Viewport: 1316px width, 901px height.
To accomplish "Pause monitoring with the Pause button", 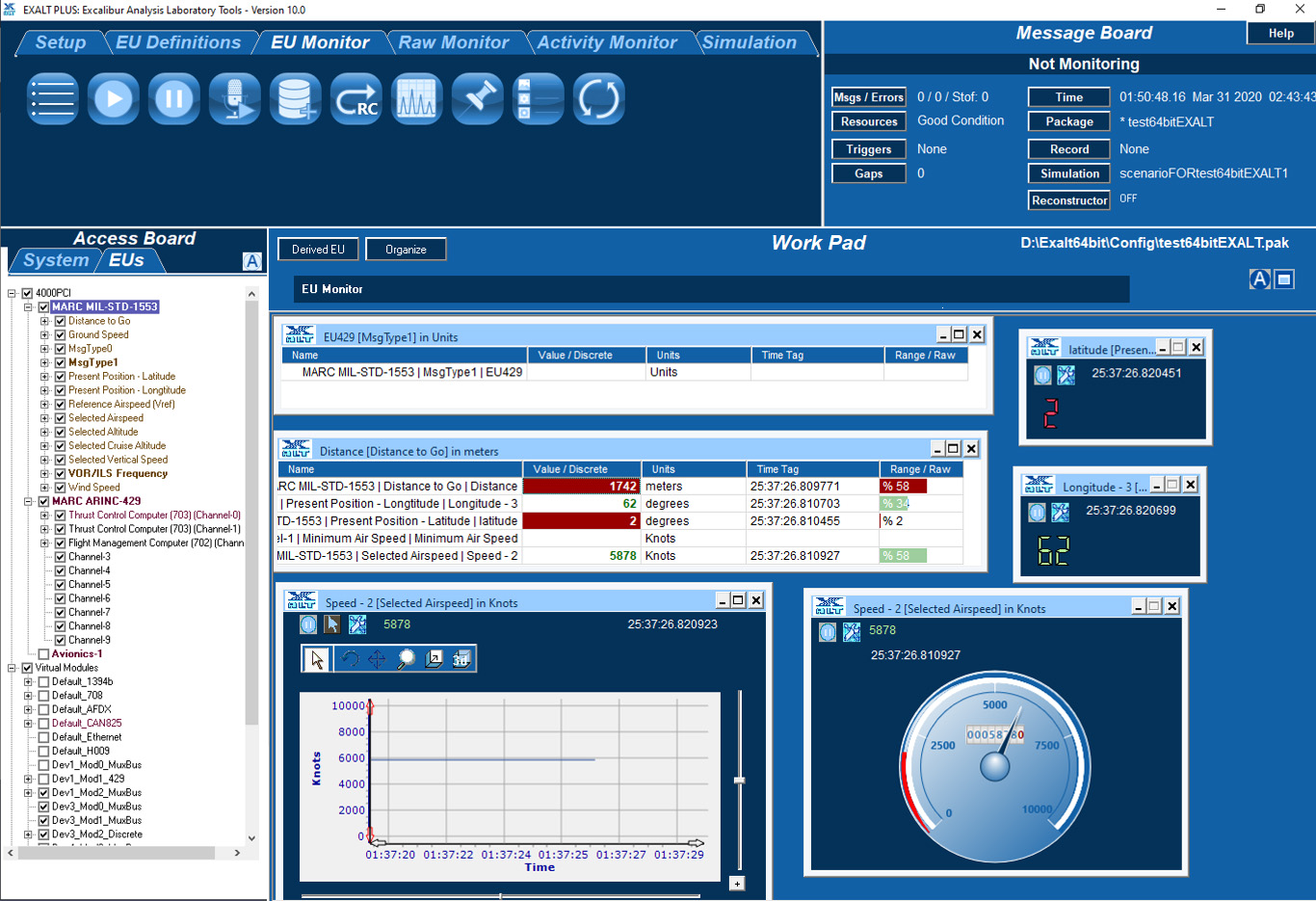I will click(174, 98).
